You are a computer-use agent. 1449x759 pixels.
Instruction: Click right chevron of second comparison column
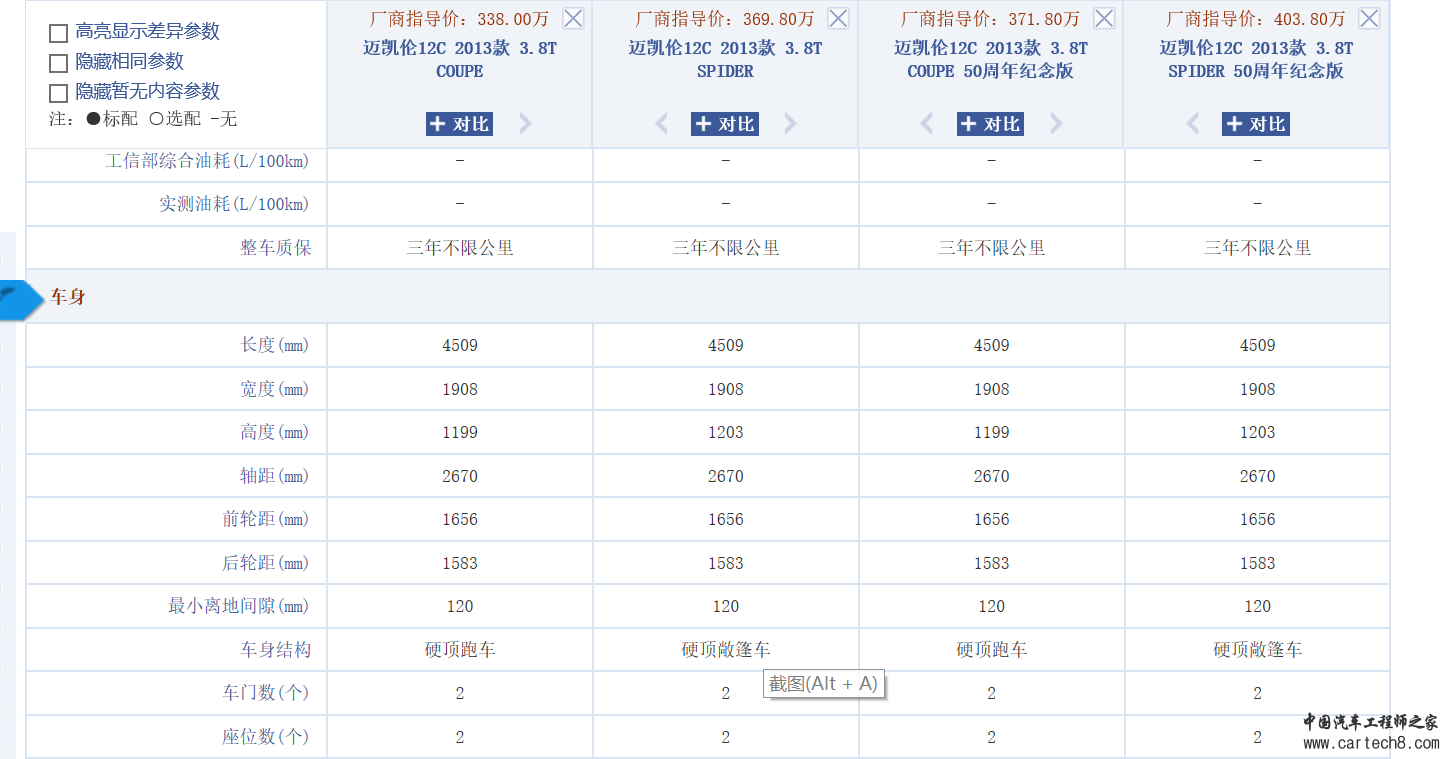pos(790,123)
